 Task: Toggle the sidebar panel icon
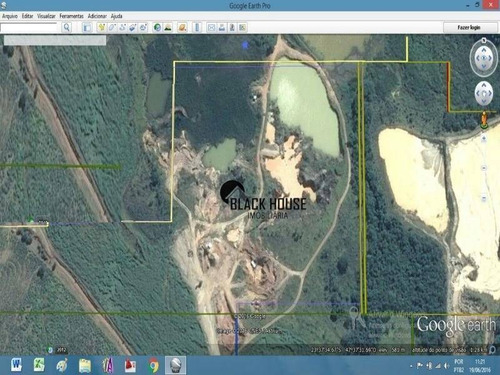87,27
